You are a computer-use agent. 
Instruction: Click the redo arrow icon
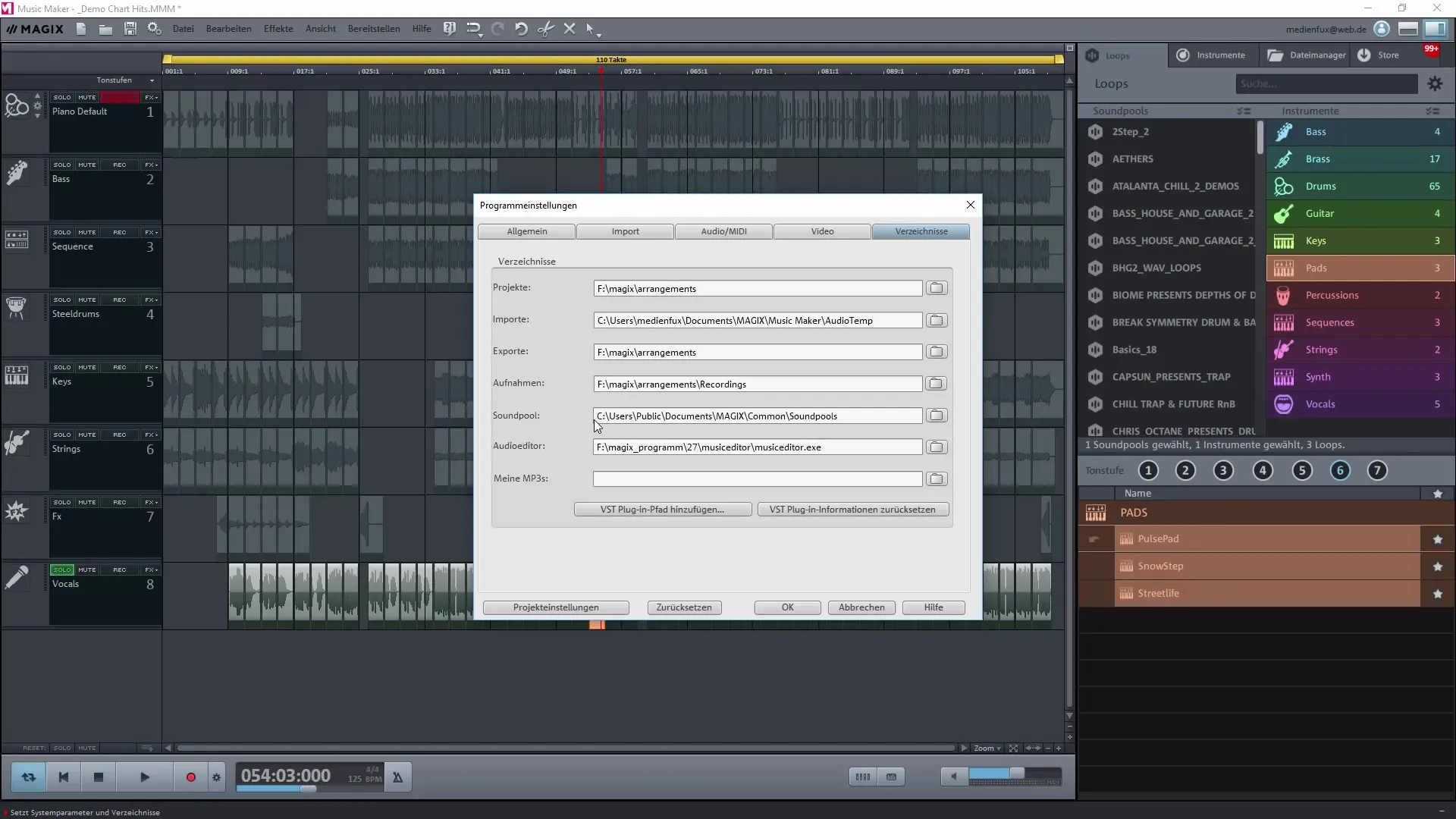point(497,29)
